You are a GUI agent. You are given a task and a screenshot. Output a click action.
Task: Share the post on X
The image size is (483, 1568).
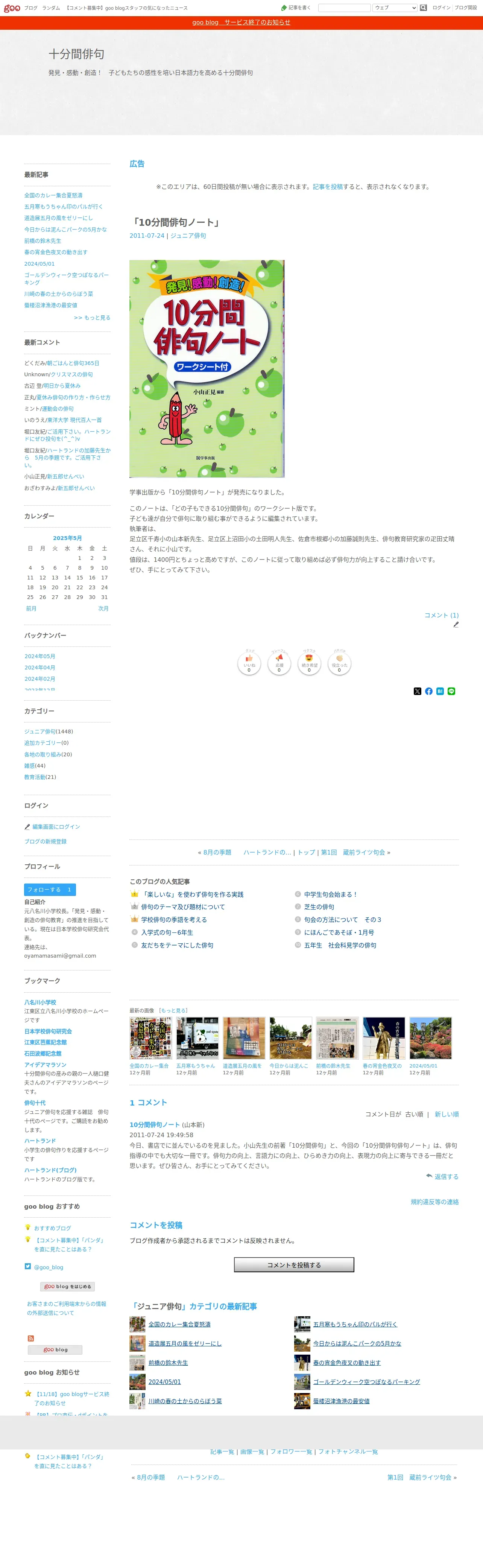point(417,692)
